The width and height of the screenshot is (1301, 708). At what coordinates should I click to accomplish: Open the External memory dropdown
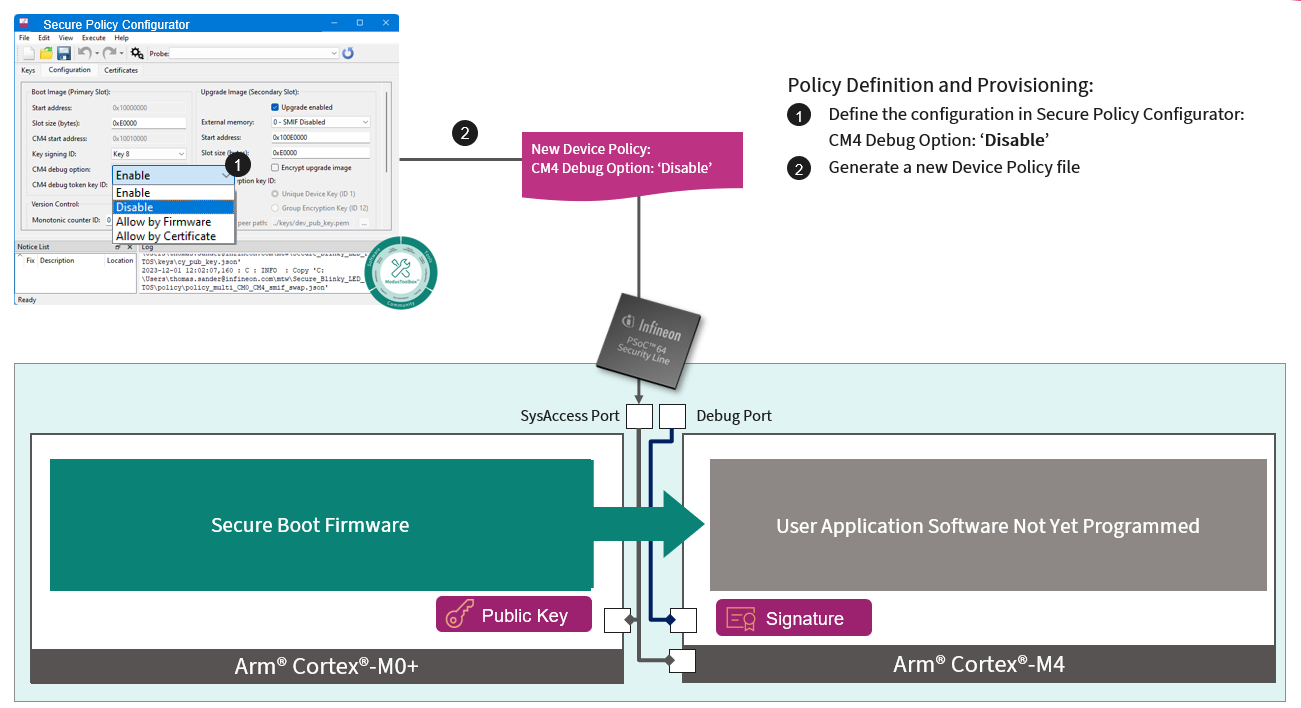(320, 122)
